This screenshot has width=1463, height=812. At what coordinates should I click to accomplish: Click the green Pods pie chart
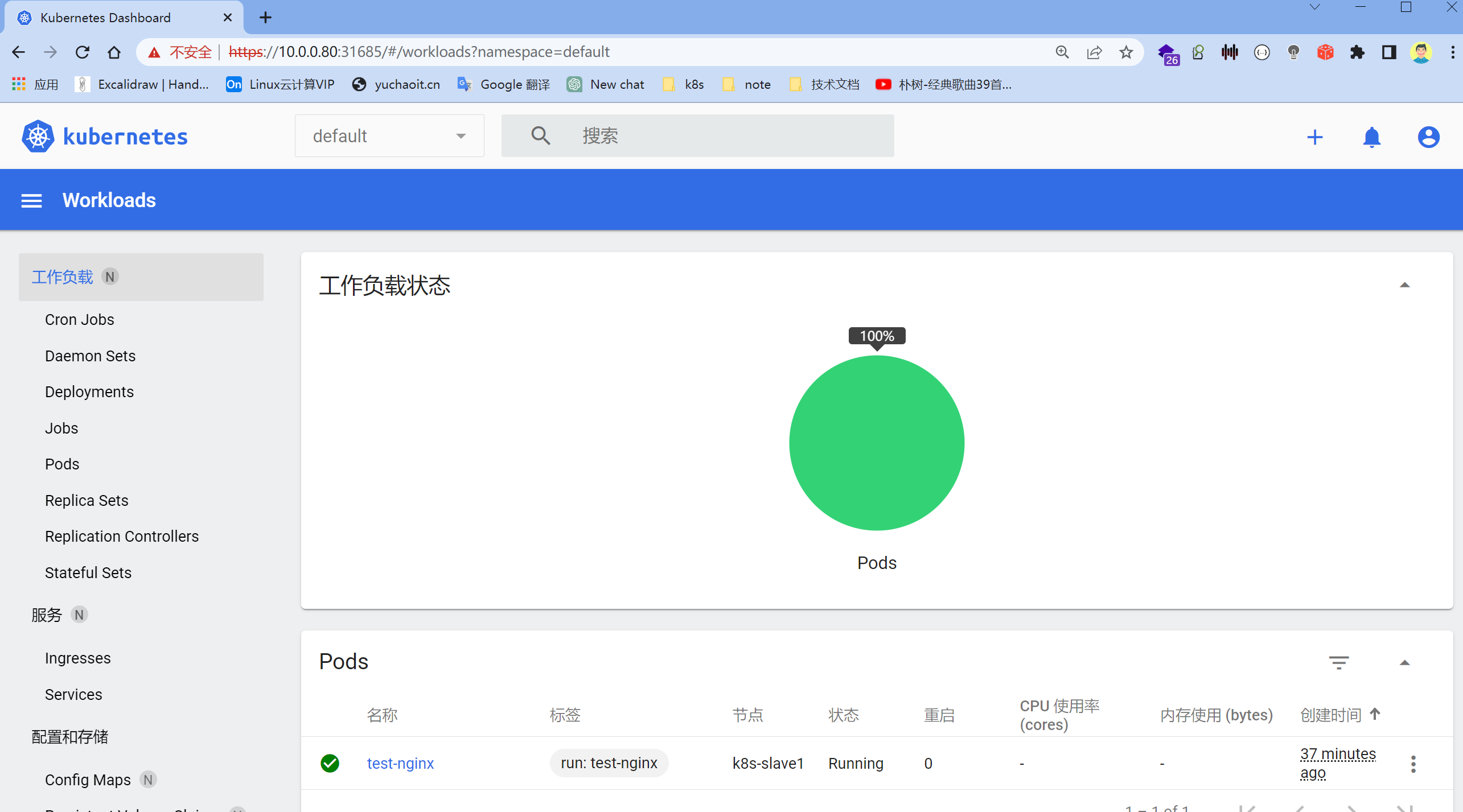coord(877,443)
